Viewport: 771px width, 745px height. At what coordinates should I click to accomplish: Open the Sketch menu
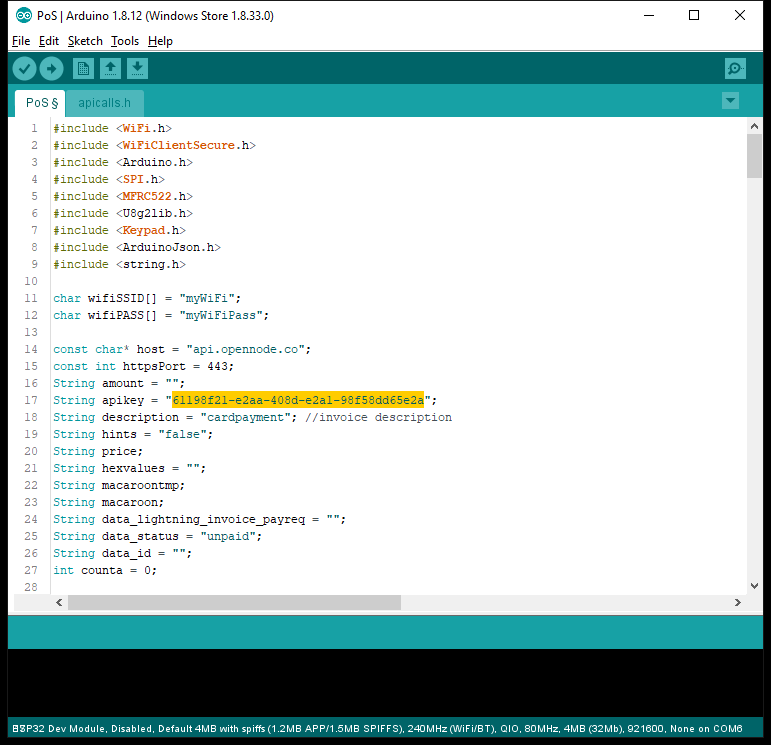pos(85,41)
